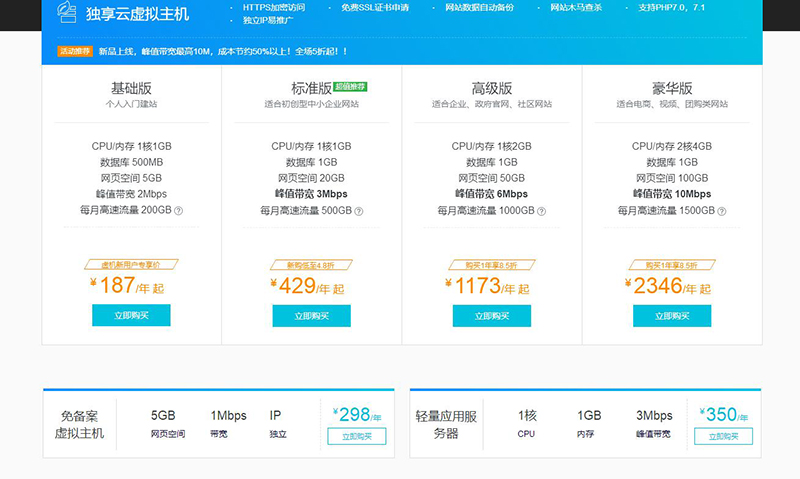This screenshot has width=800, height=479.
Task: Click 立即购买 for 轻量应用服务器
Action: (723, 436)
